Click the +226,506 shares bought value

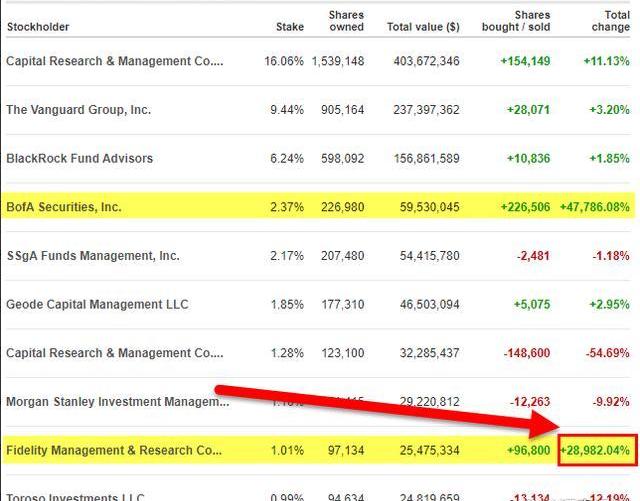525,207
